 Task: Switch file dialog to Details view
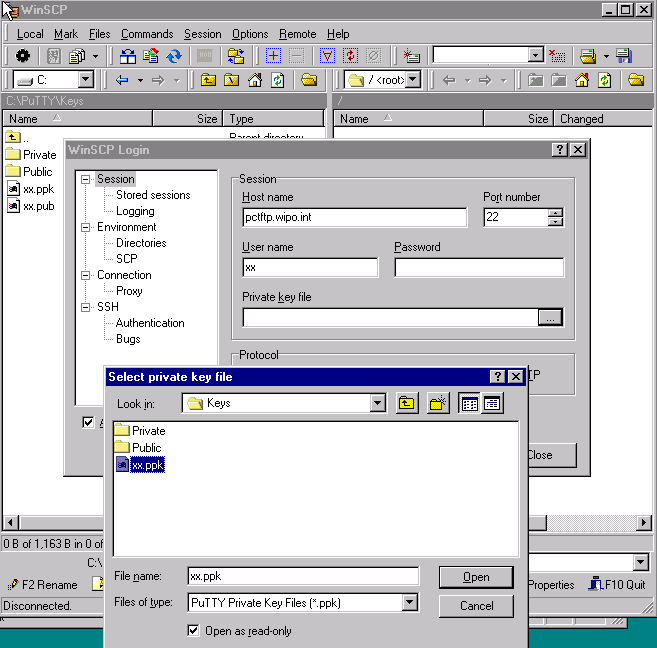click(x=491, y=403)
